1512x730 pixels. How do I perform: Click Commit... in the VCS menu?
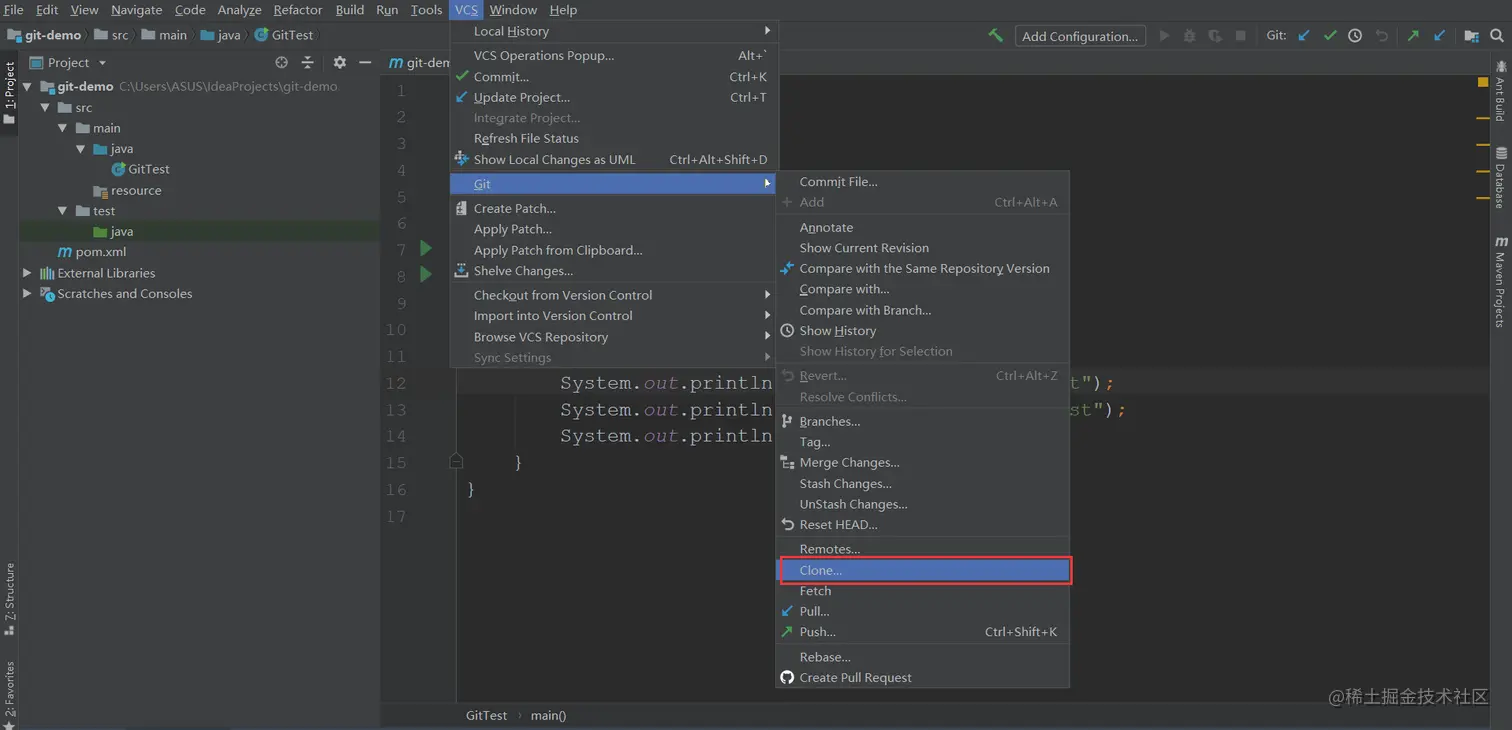click(x=614, y=76)
